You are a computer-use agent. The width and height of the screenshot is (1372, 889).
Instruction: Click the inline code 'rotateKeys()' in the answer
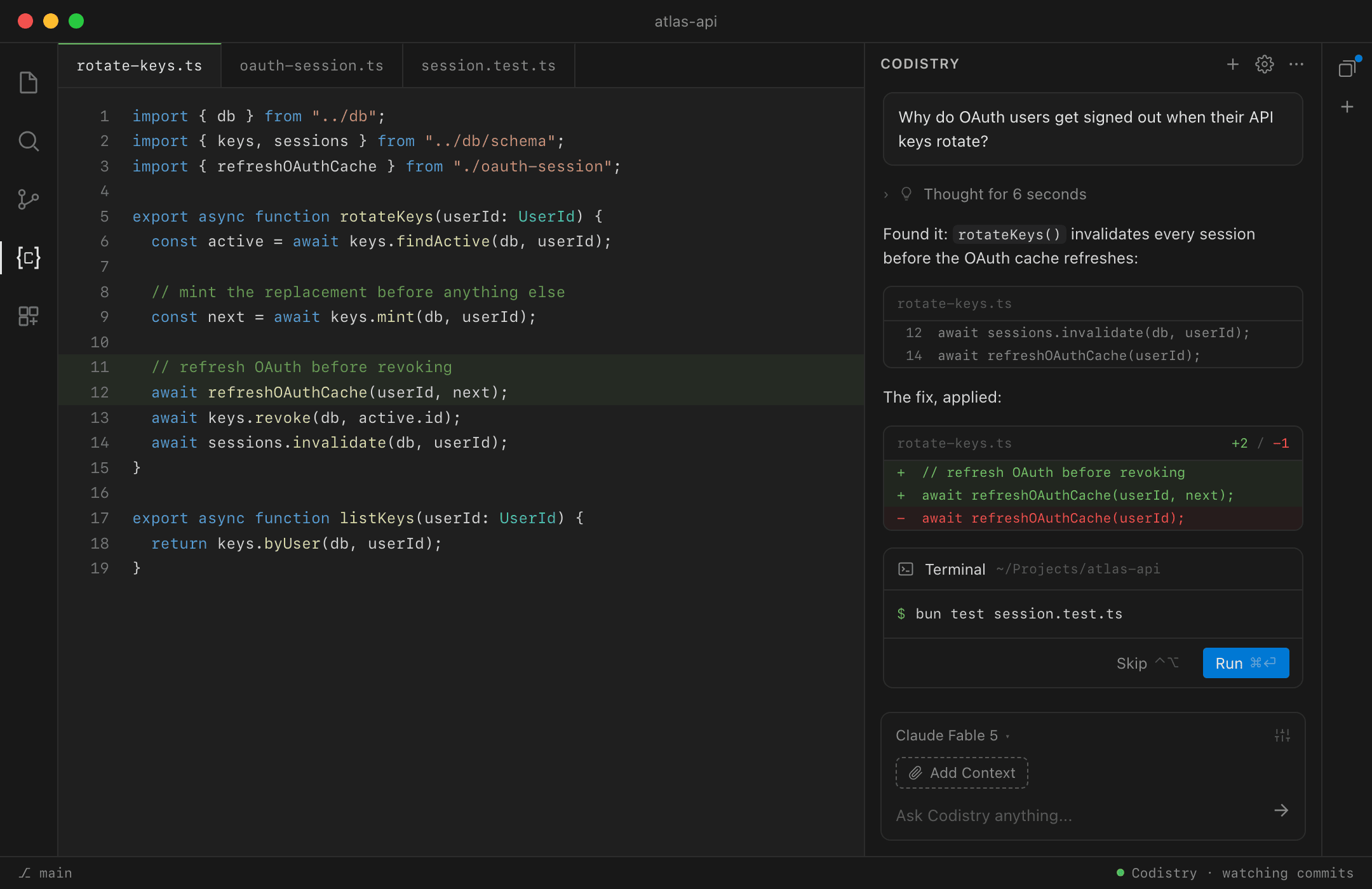(x=1009, y=234)
